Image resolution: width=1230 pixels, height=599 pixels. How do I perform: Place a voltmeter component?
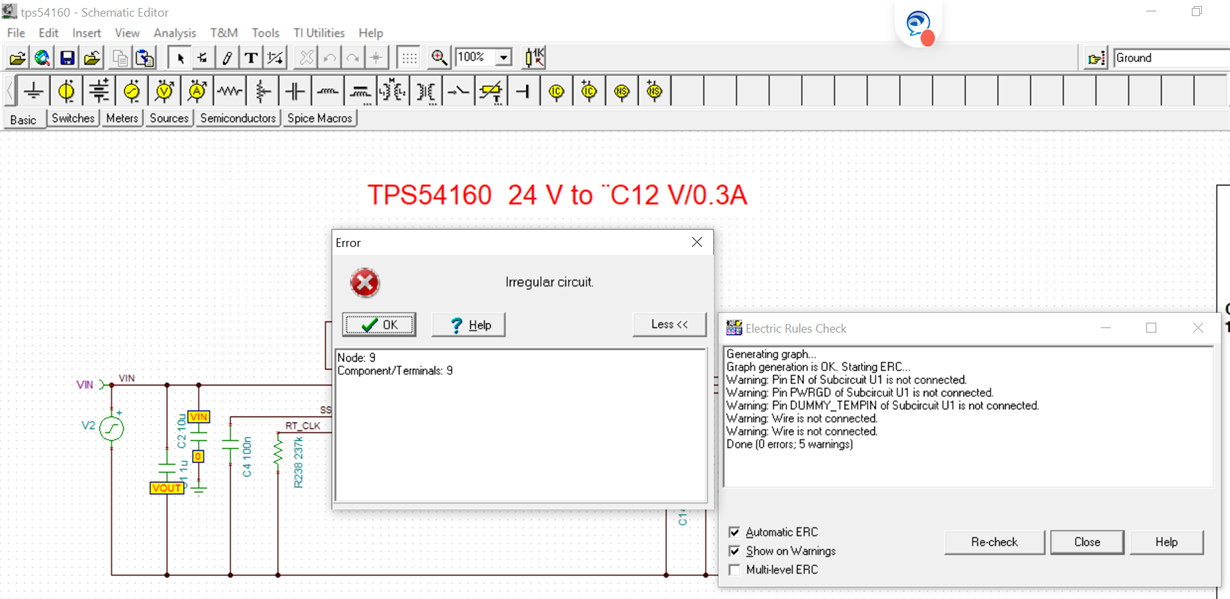pyautogui.click(x=165, y=91)
